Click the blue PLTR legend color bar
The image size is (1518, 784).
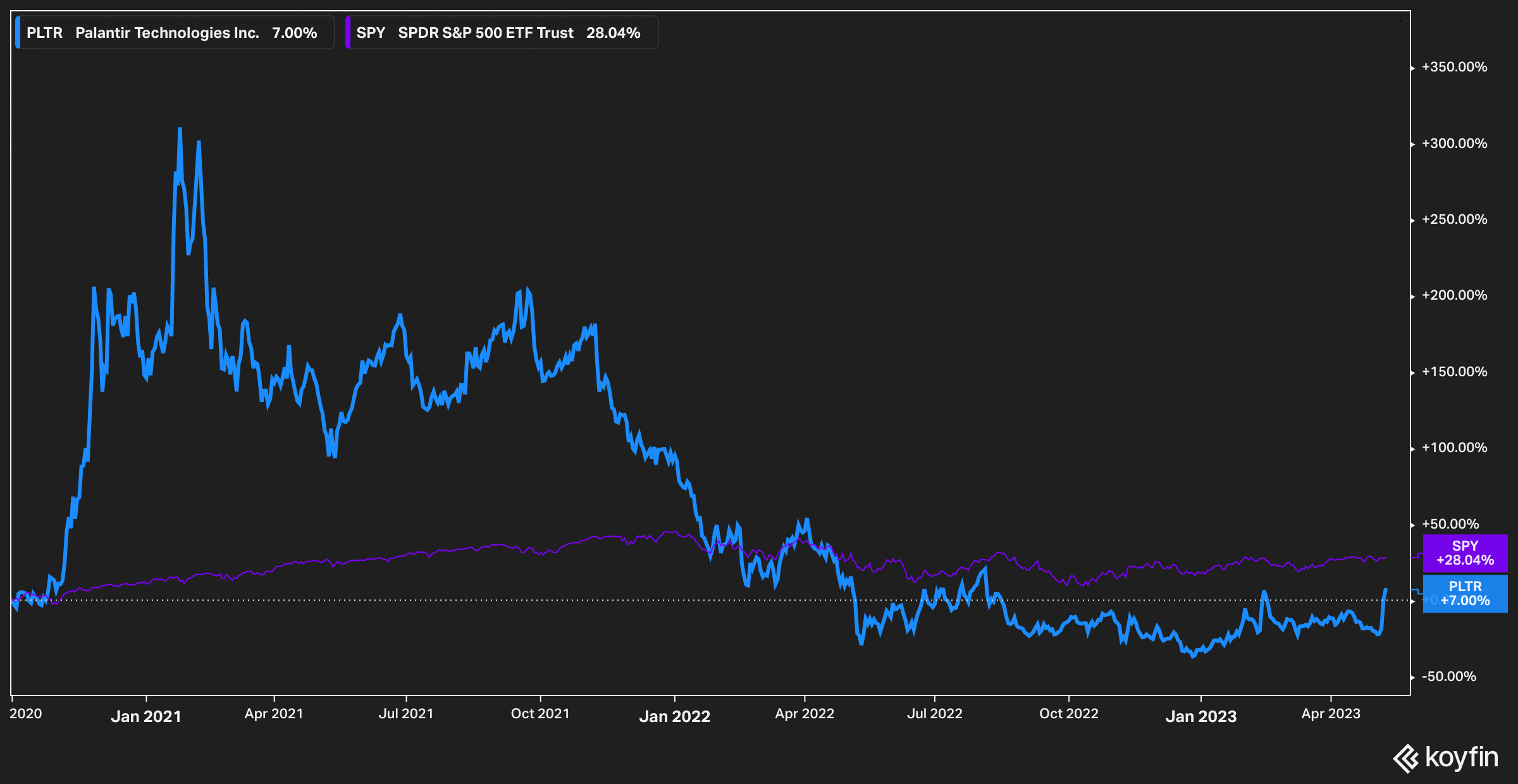coord(18,33)
